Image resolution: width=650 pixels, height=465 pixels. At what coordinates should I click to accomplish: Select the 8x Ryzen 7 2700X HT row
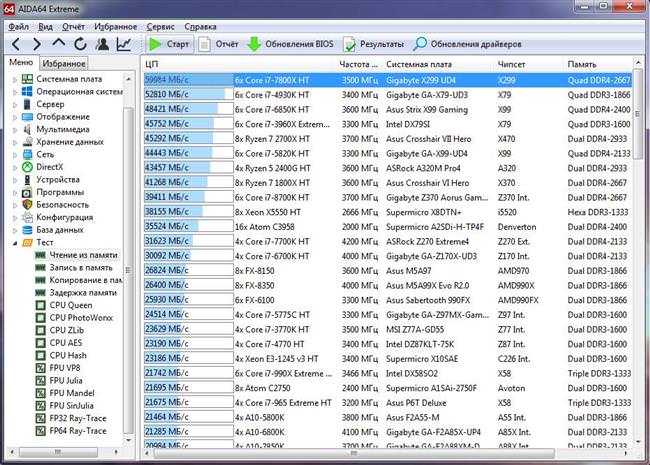click(388, 139)
